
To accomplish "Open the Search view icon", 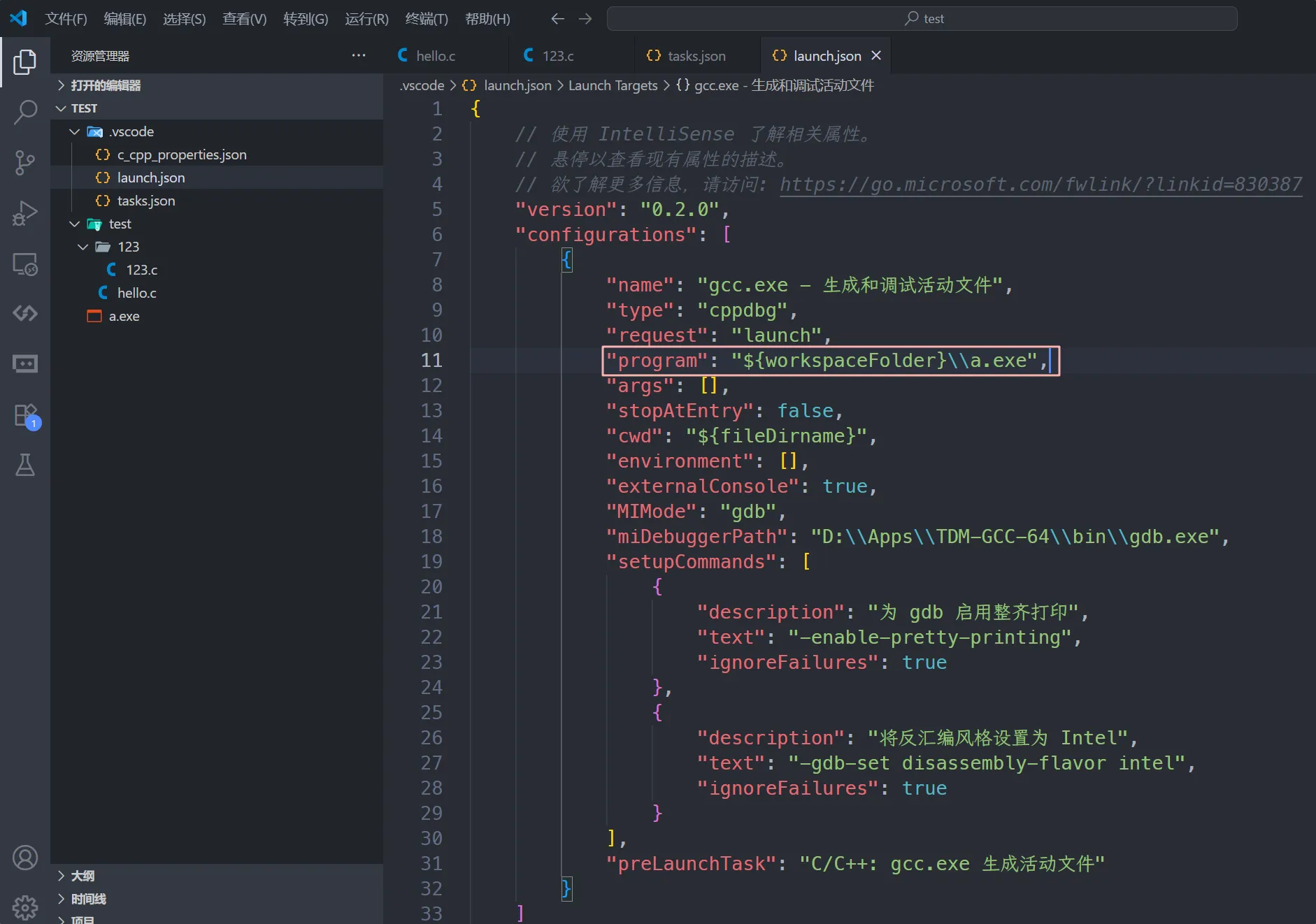I will (x=25, y=112).
